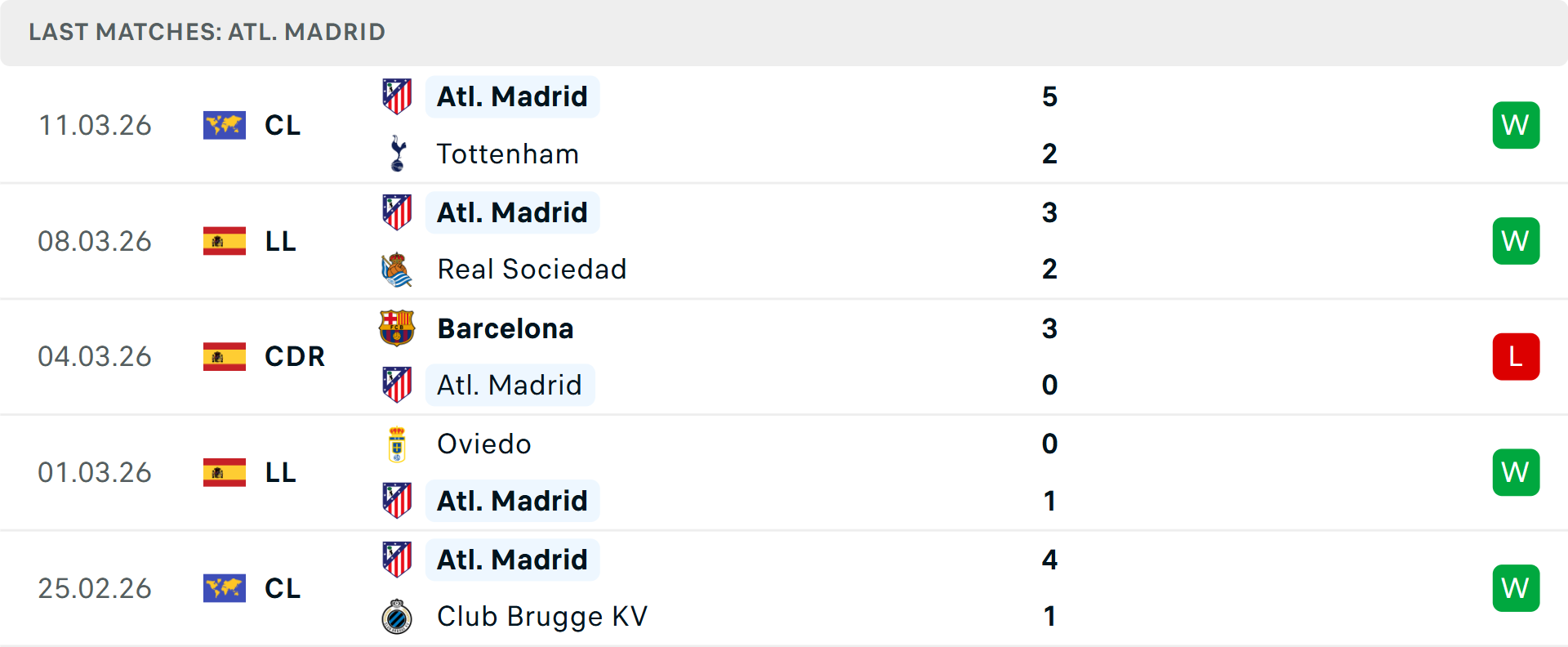Expand the Oviedo match row details
The width and height of the screenshot is (1568, 647).
tap(817, 472)
